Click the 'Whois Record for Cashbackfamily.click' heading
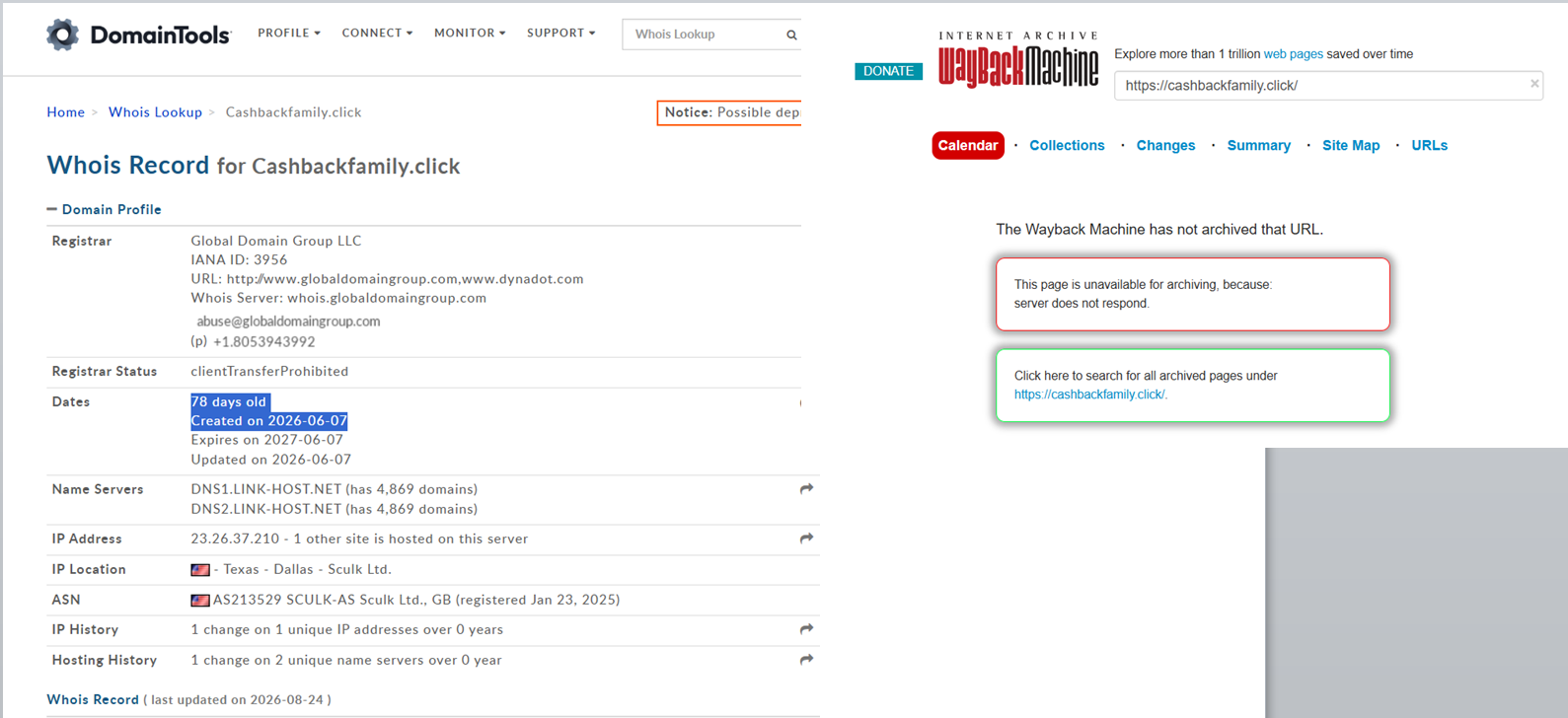1568x718 pixels. point(254,165)
